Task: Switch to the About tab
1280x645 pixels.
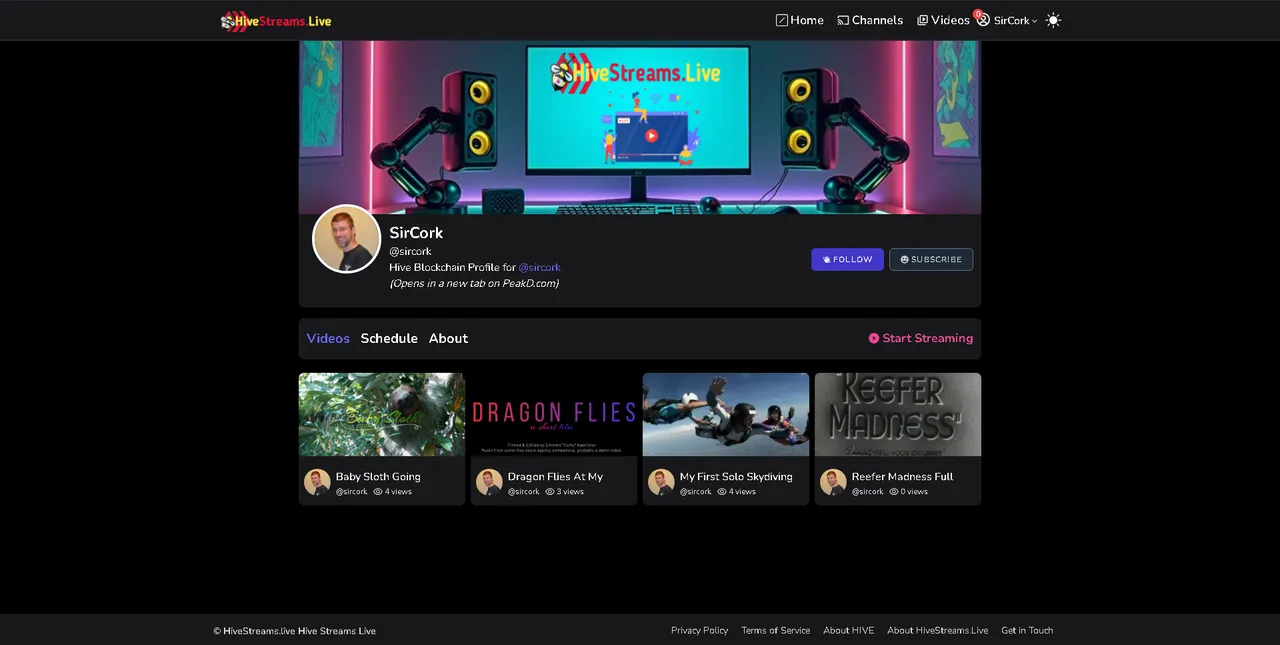Action: [448, 338]
